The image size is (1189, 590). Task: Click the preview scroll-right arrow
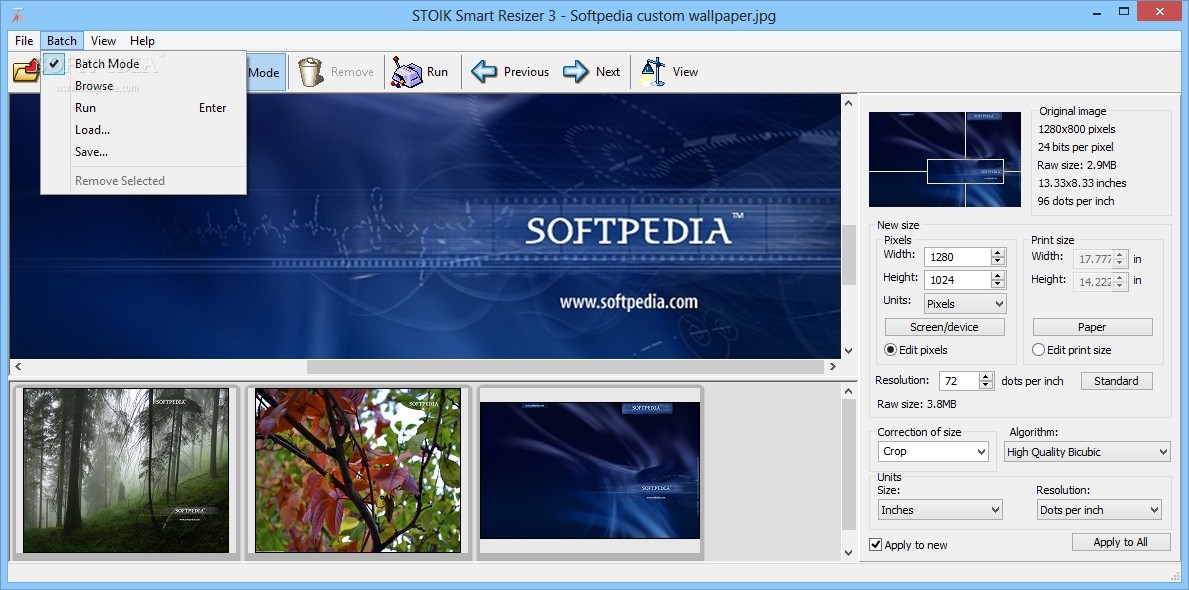(832, 366)
